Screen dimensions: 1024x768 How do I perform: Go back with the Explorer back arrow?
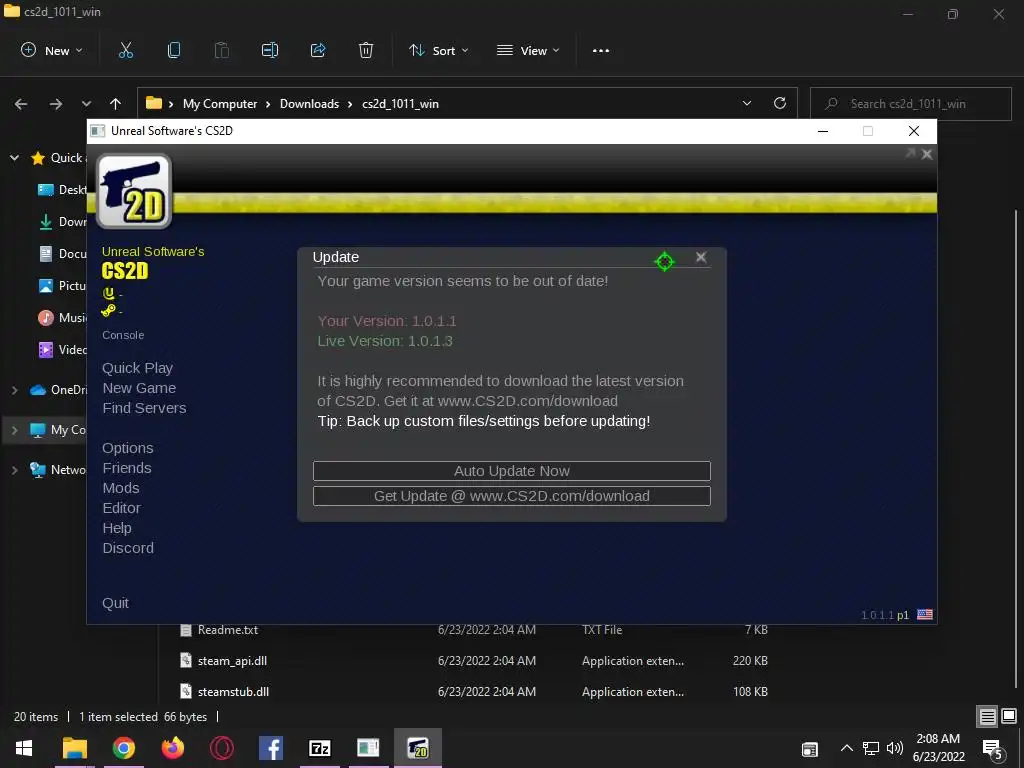21,104
